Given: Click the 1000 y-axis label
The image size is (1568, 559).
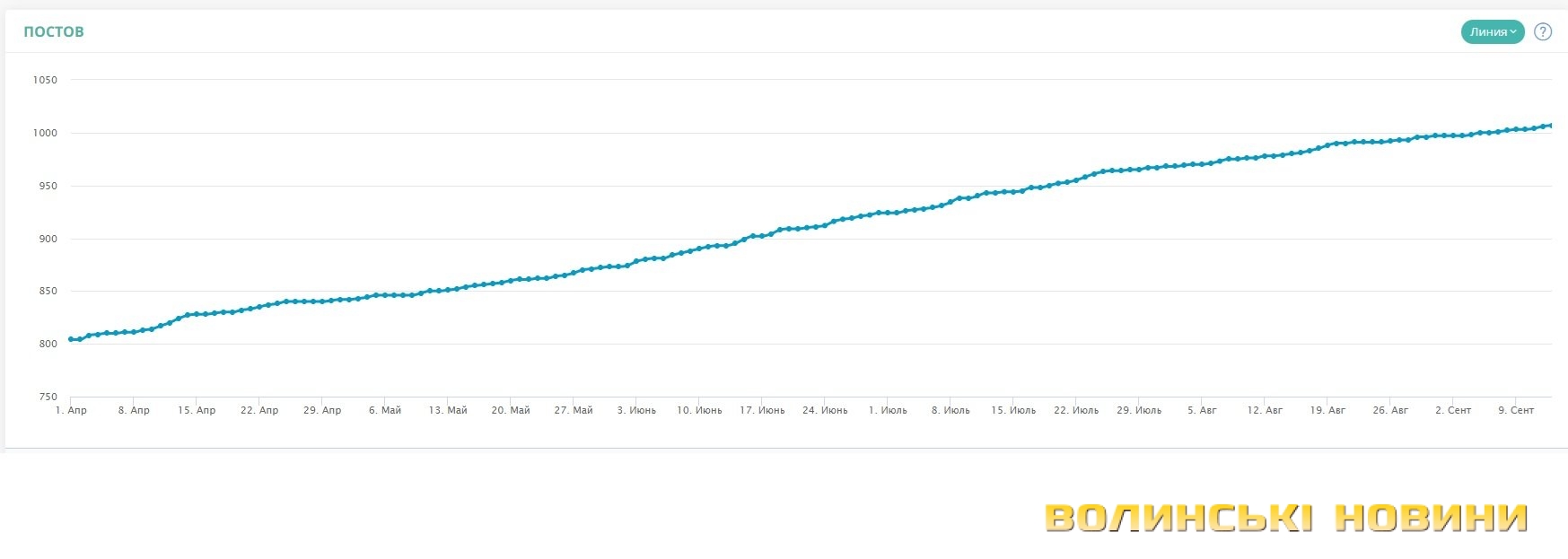Looking at the screenshot, I should coord(45,133).
